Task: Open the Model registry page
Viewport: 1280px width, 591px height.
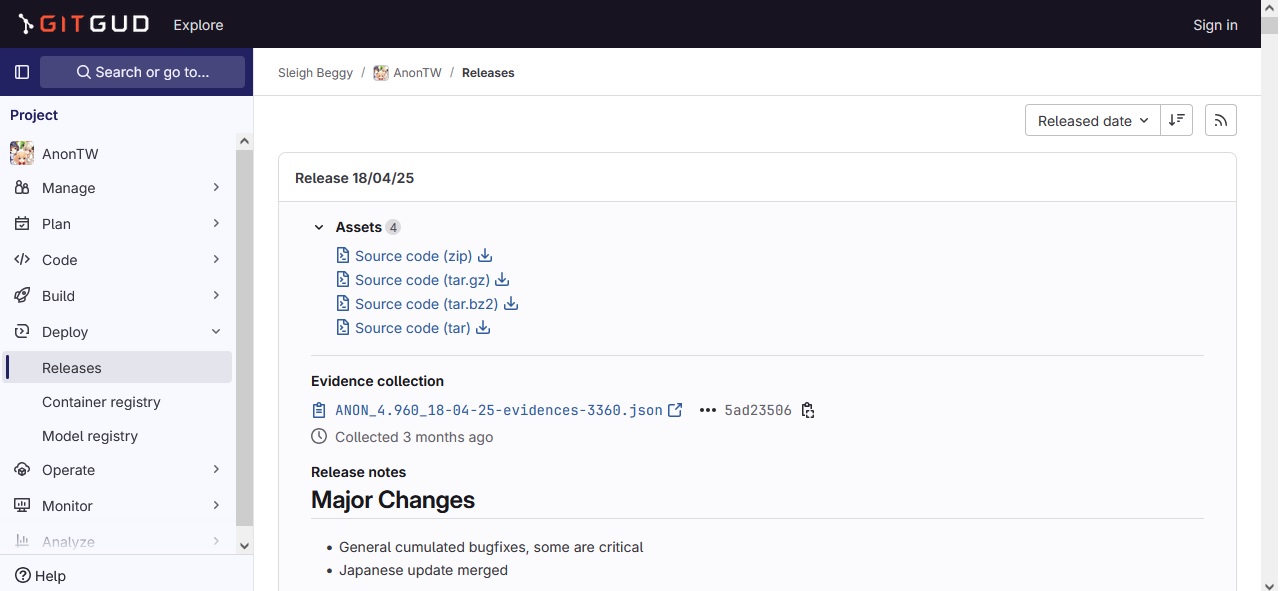Action: 90,436
